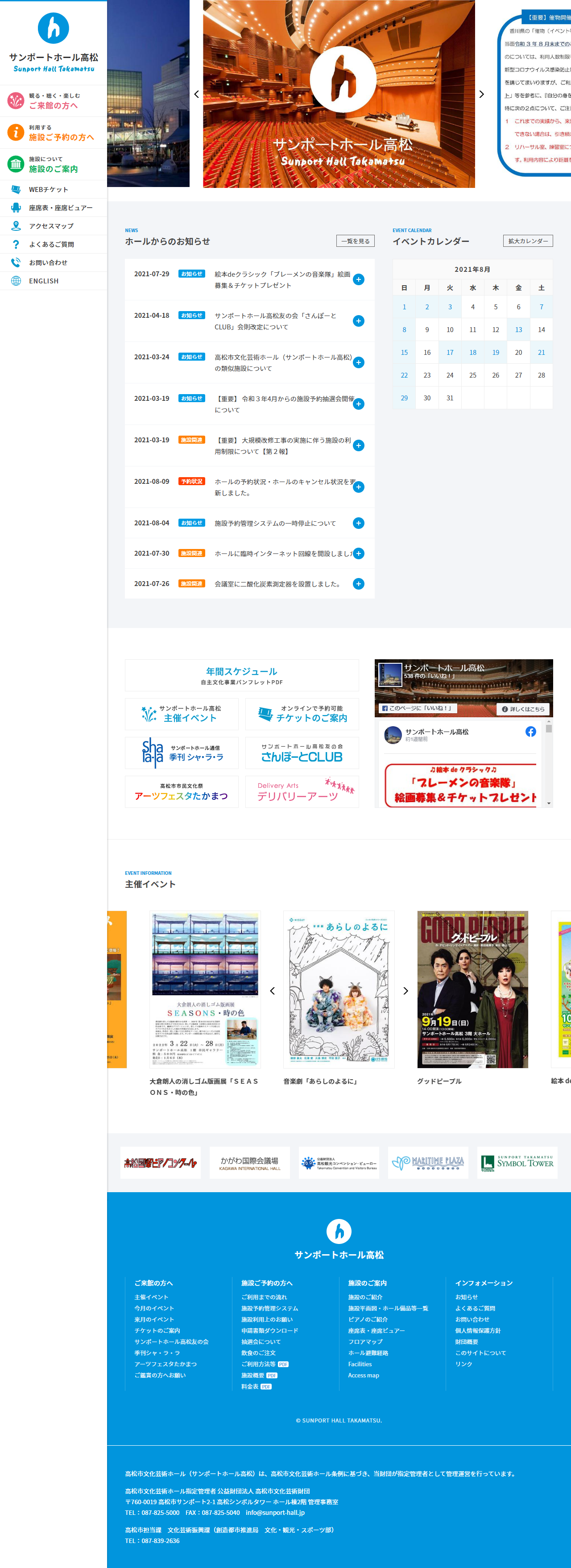
Task: Click the よくあるご質問 question mark icon
Action: click(16, 244)
